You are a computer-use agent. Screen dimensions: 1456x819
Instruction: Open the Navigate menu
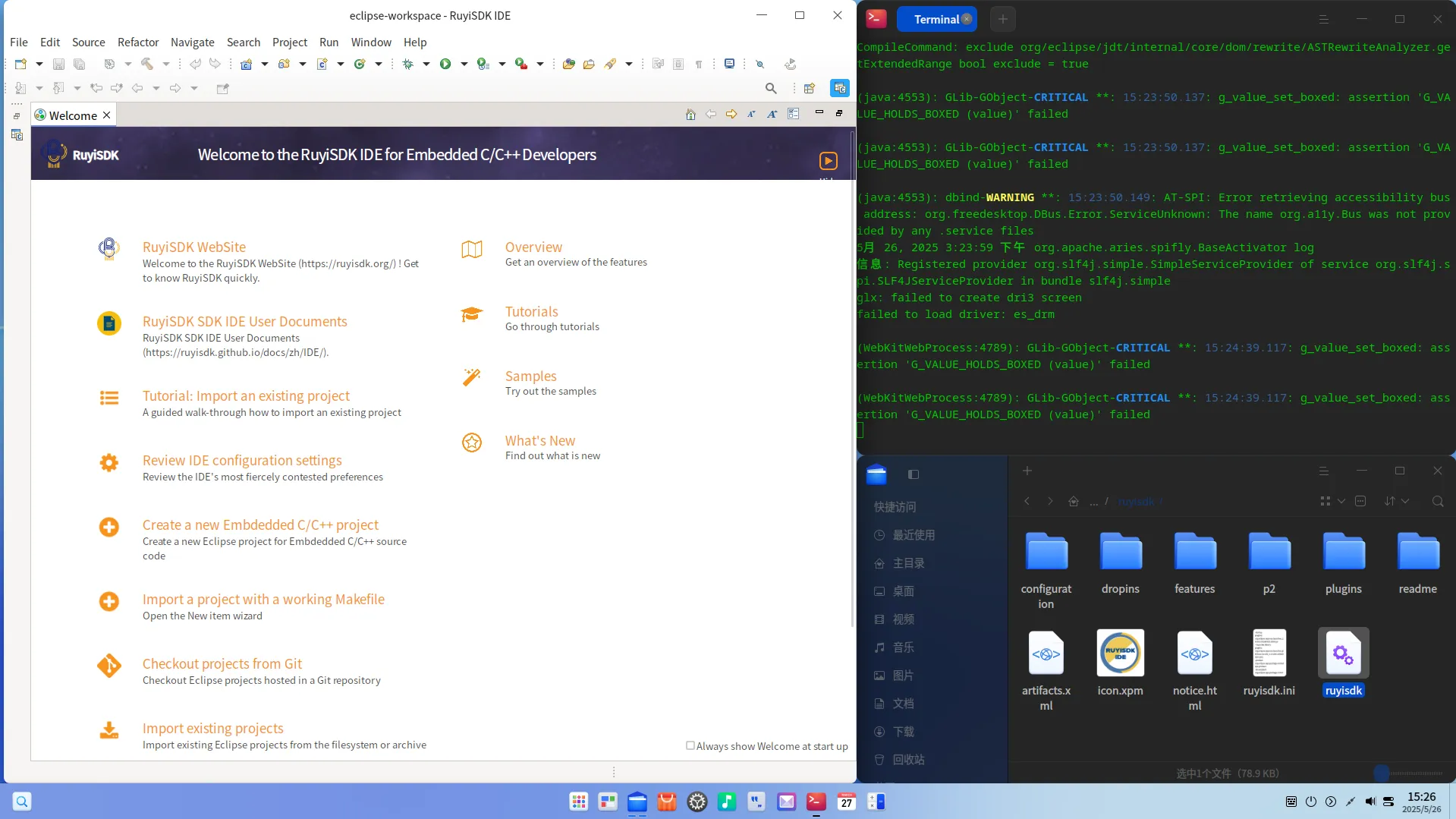point(192,43)
